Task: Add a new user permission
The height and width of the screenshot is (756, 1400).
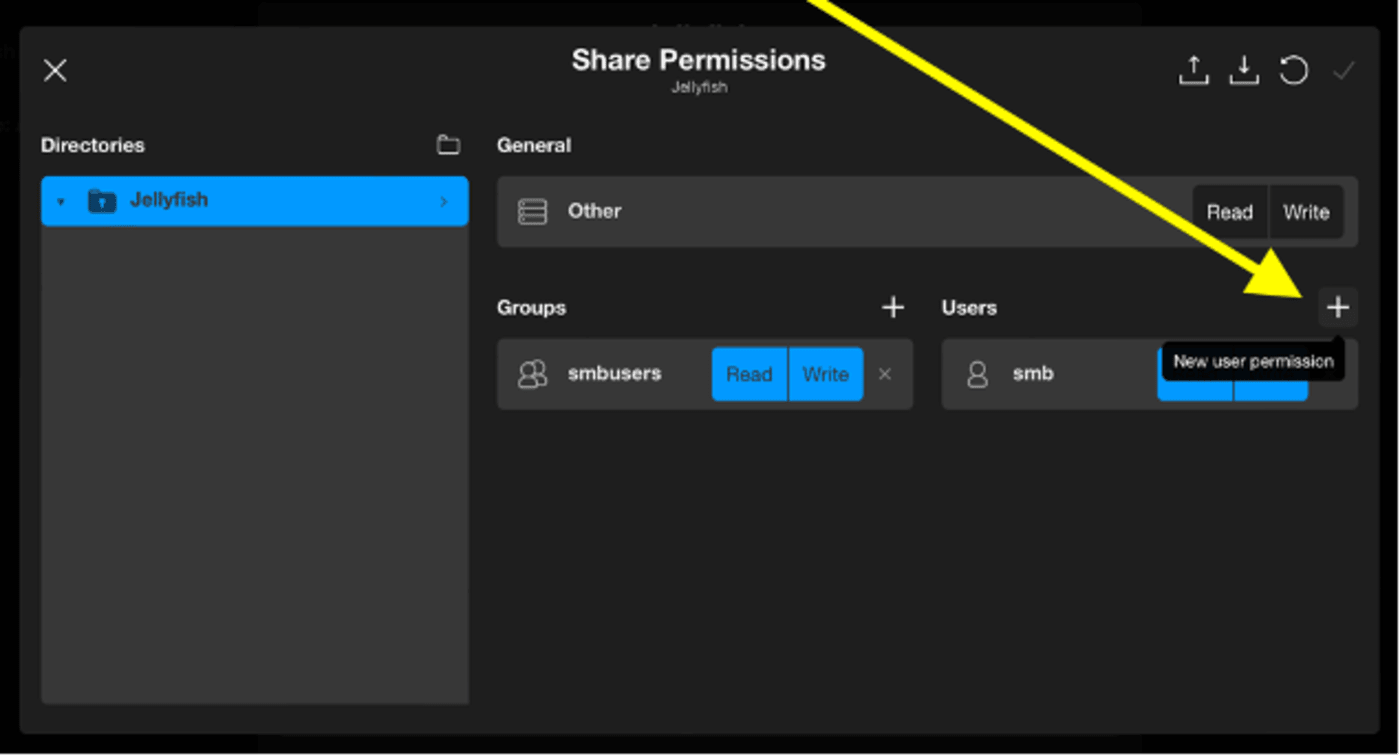Action: point(1337,308)
